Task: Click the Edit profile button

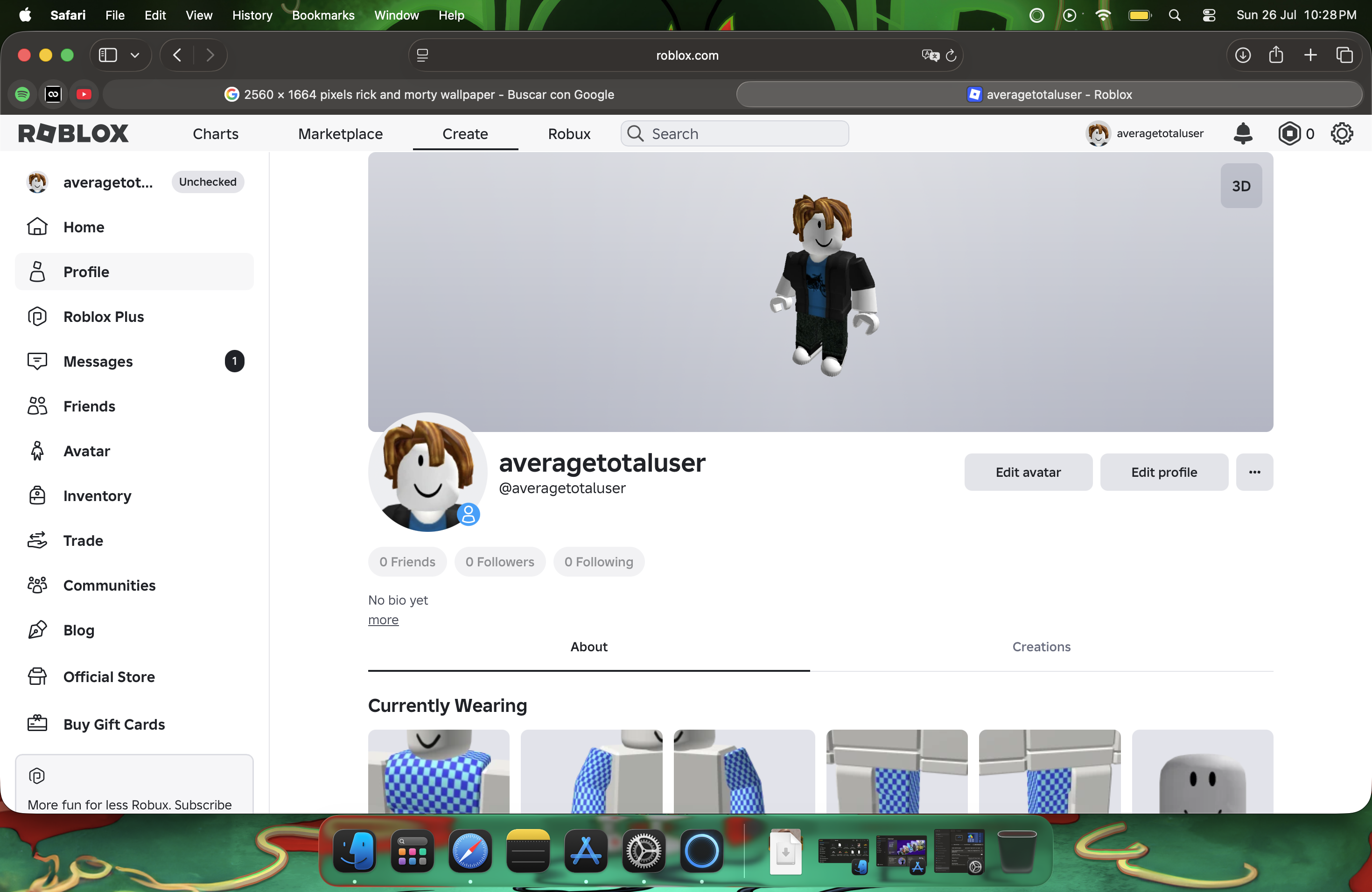Action: click(1164, 472)
